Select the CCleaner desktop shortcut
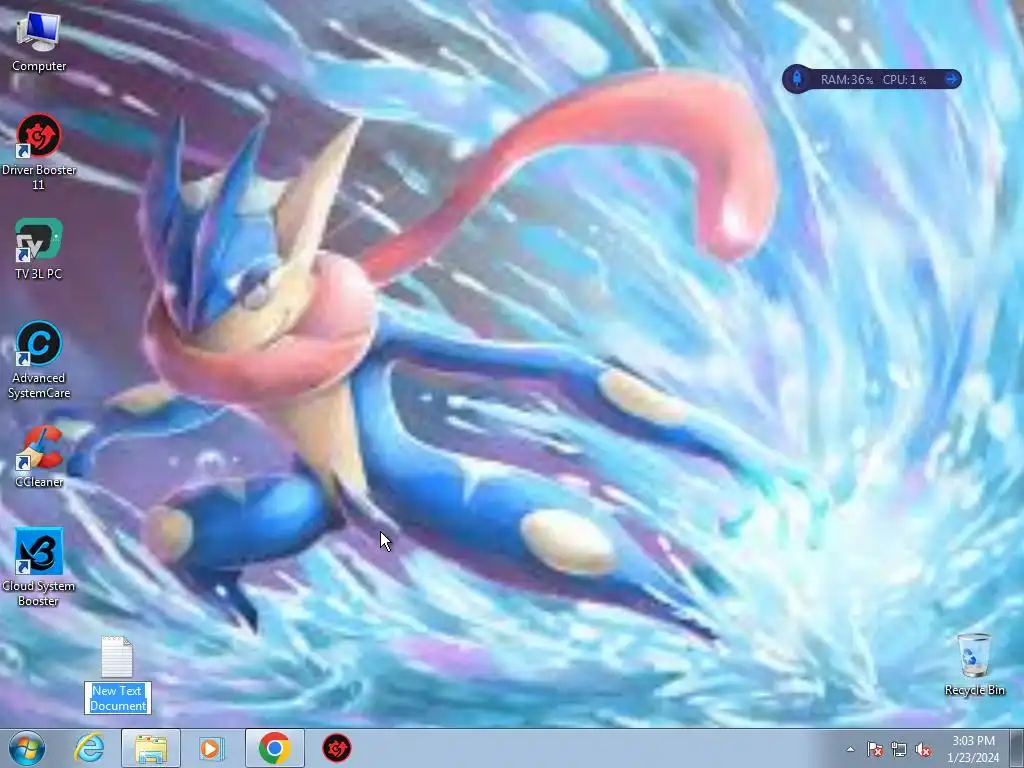This screenshot has width=1024, height=768. click(39, 456)
